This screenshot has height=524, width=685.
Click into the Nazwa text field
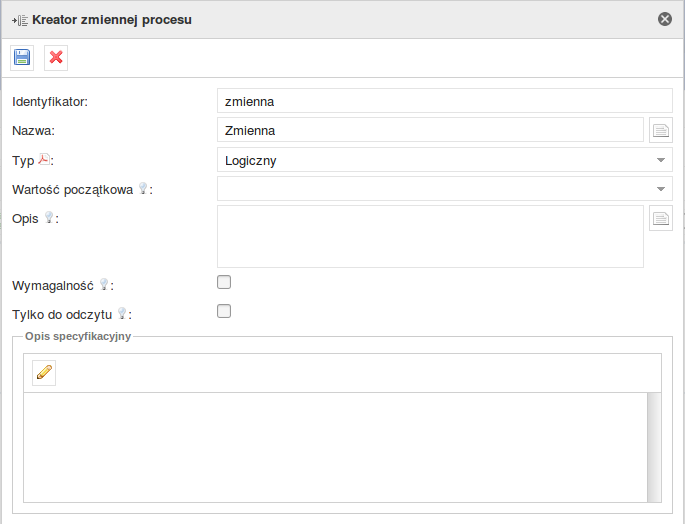point(430,130)
